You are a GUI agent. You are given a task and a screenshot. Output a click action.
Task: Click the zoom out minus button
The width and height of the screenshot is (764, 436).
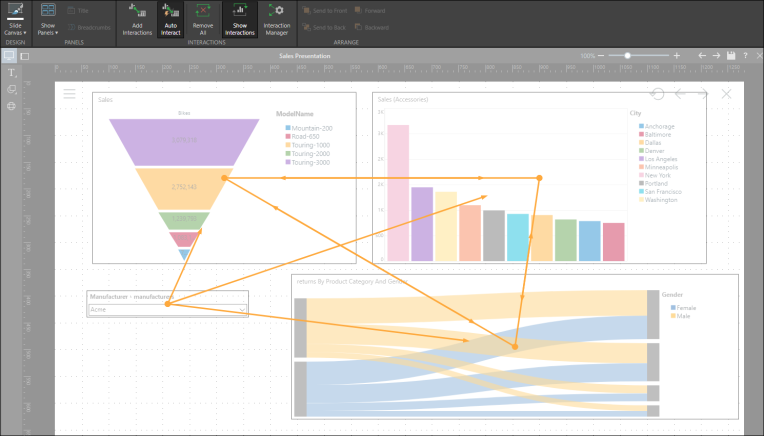[x=602, y=56]
